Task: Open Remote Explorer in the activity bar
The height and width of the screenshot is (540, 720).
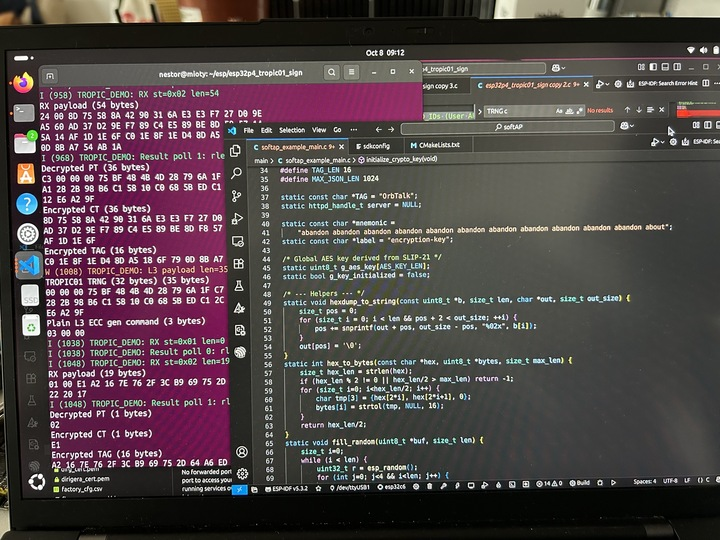Action: [x=238, y=241]
